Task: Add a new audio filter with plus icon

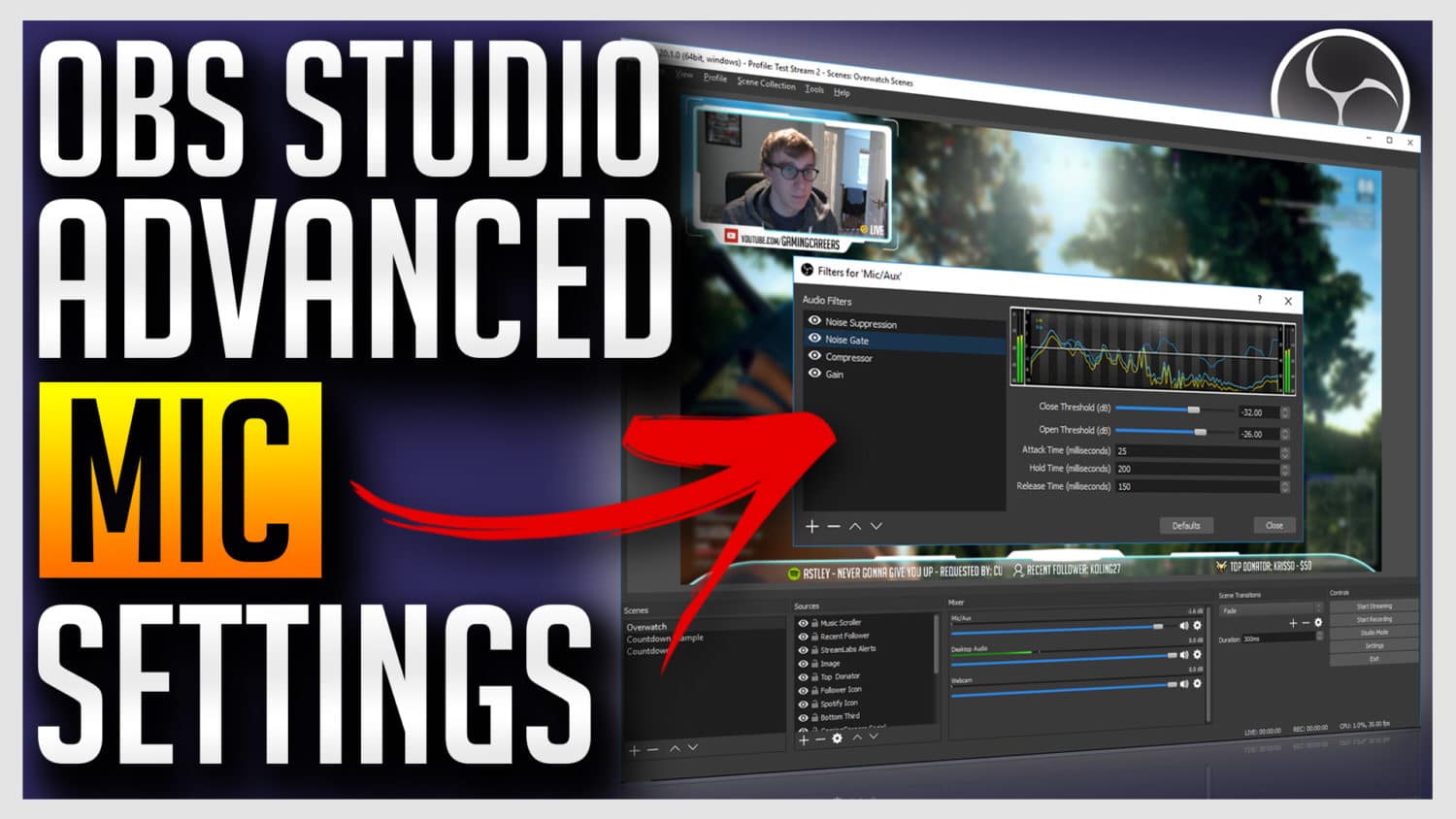Action: coord(812,526)
